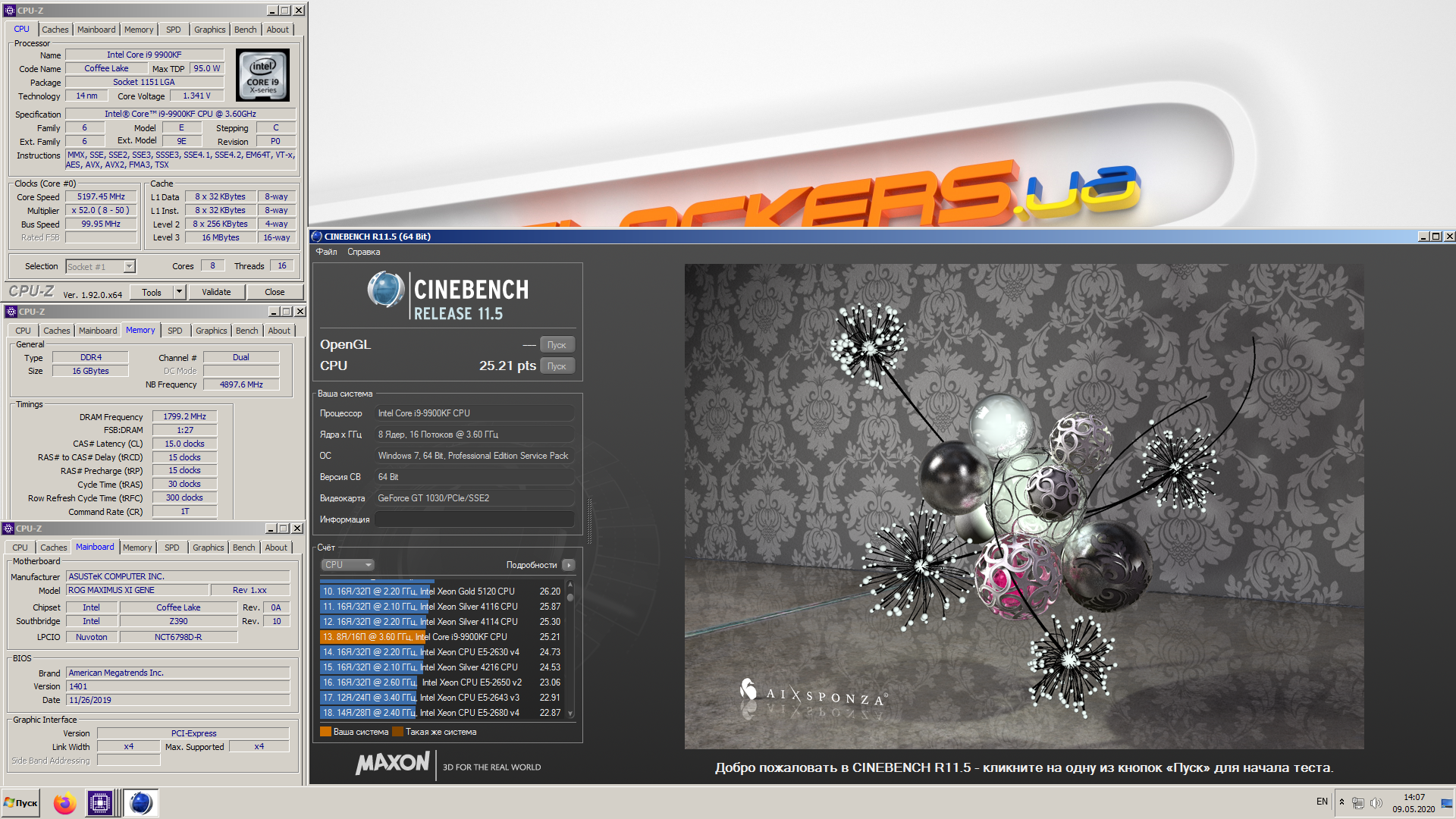Viewport: 1456px width, 819px height.
Task: Expand the Подробности details arrow
Action: tap(569, 565)
